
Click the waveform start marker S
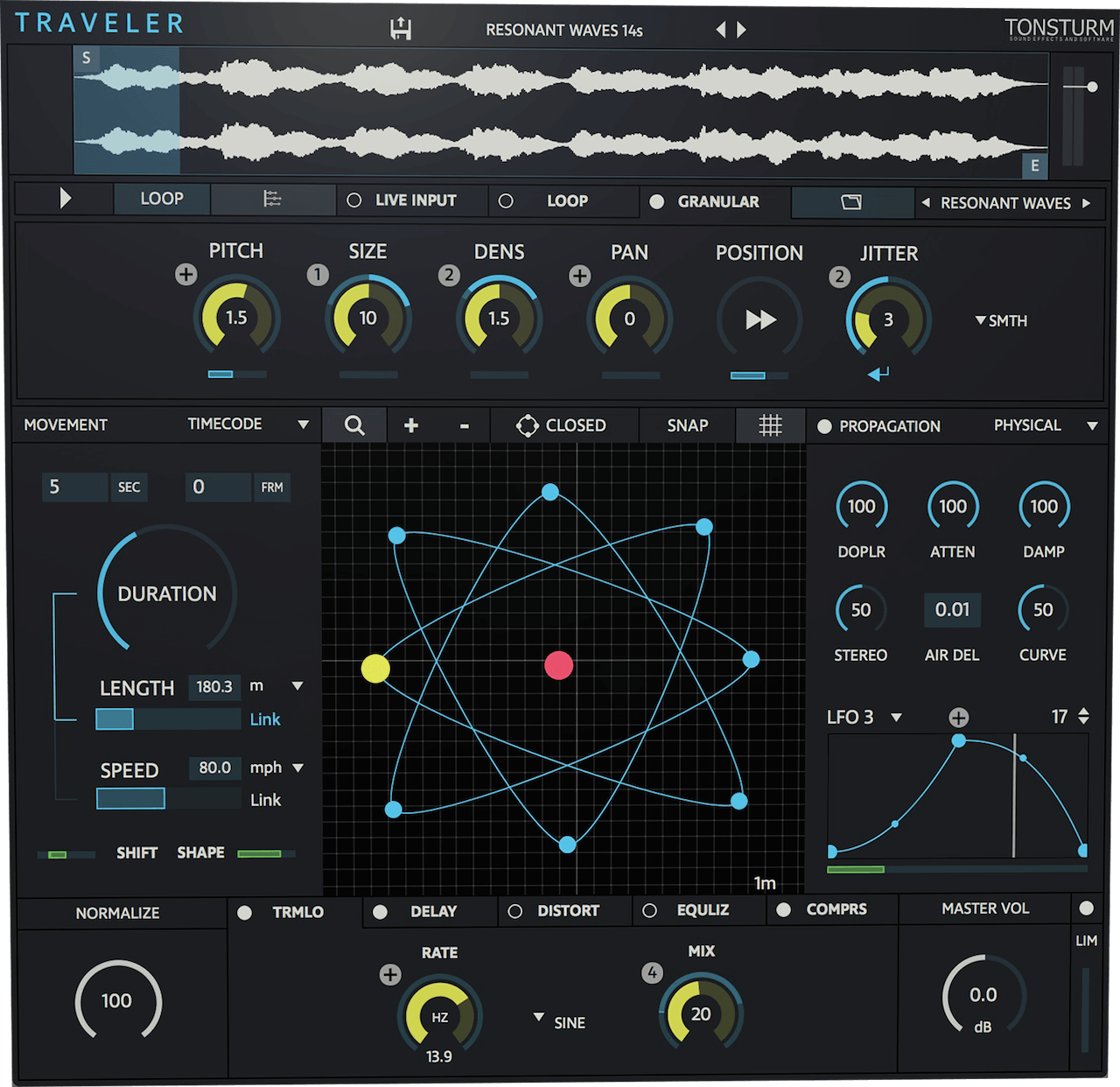[86, 58]
